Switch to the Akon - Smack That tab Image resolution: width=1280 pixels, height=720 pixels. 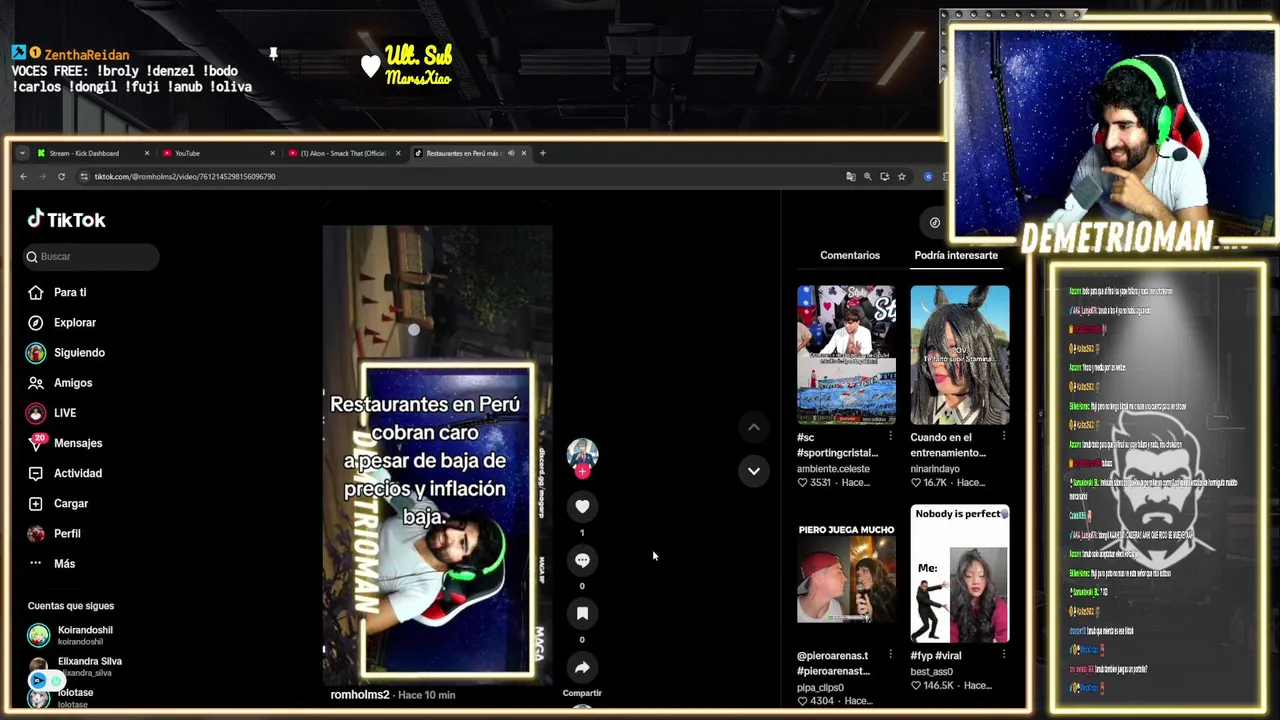tap(343, 153)
